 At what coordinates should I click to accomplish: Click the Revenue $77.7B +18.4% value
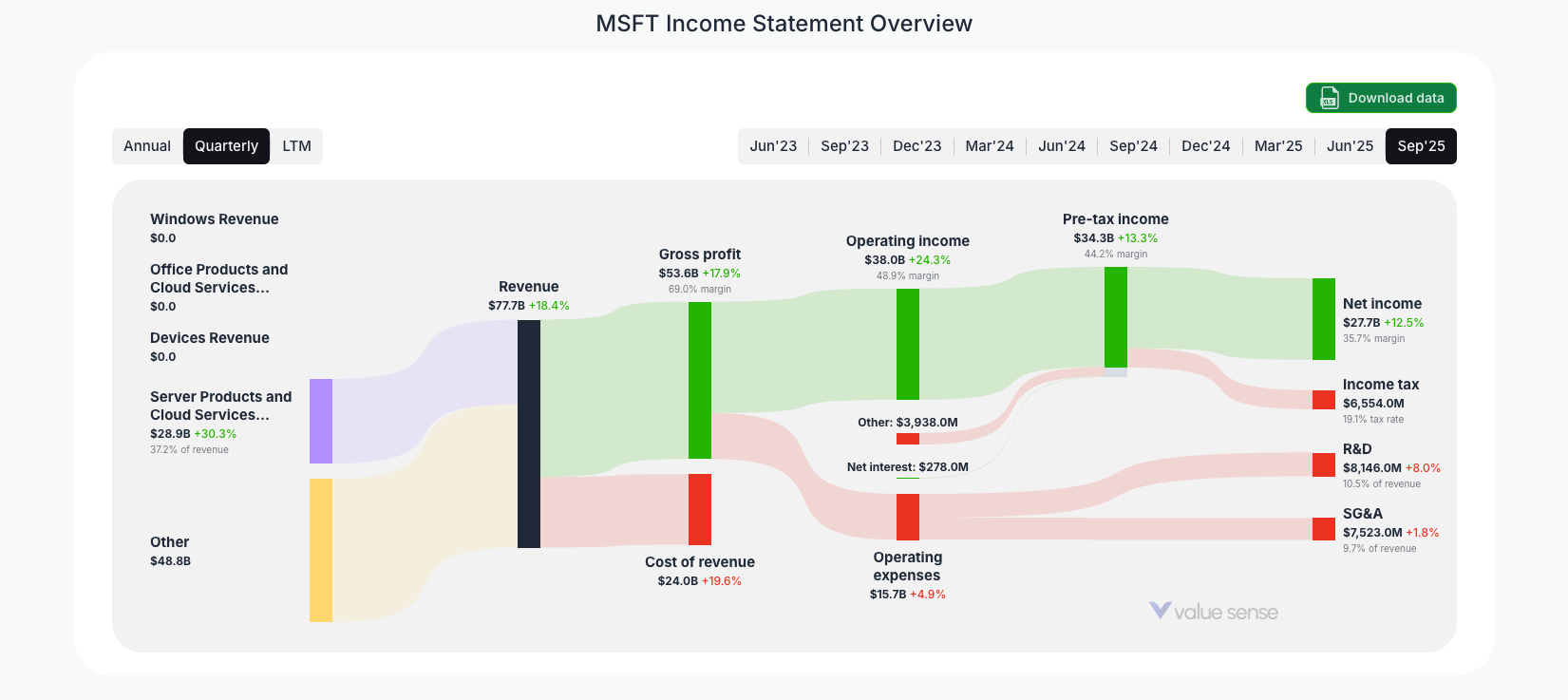click(529, 306)
